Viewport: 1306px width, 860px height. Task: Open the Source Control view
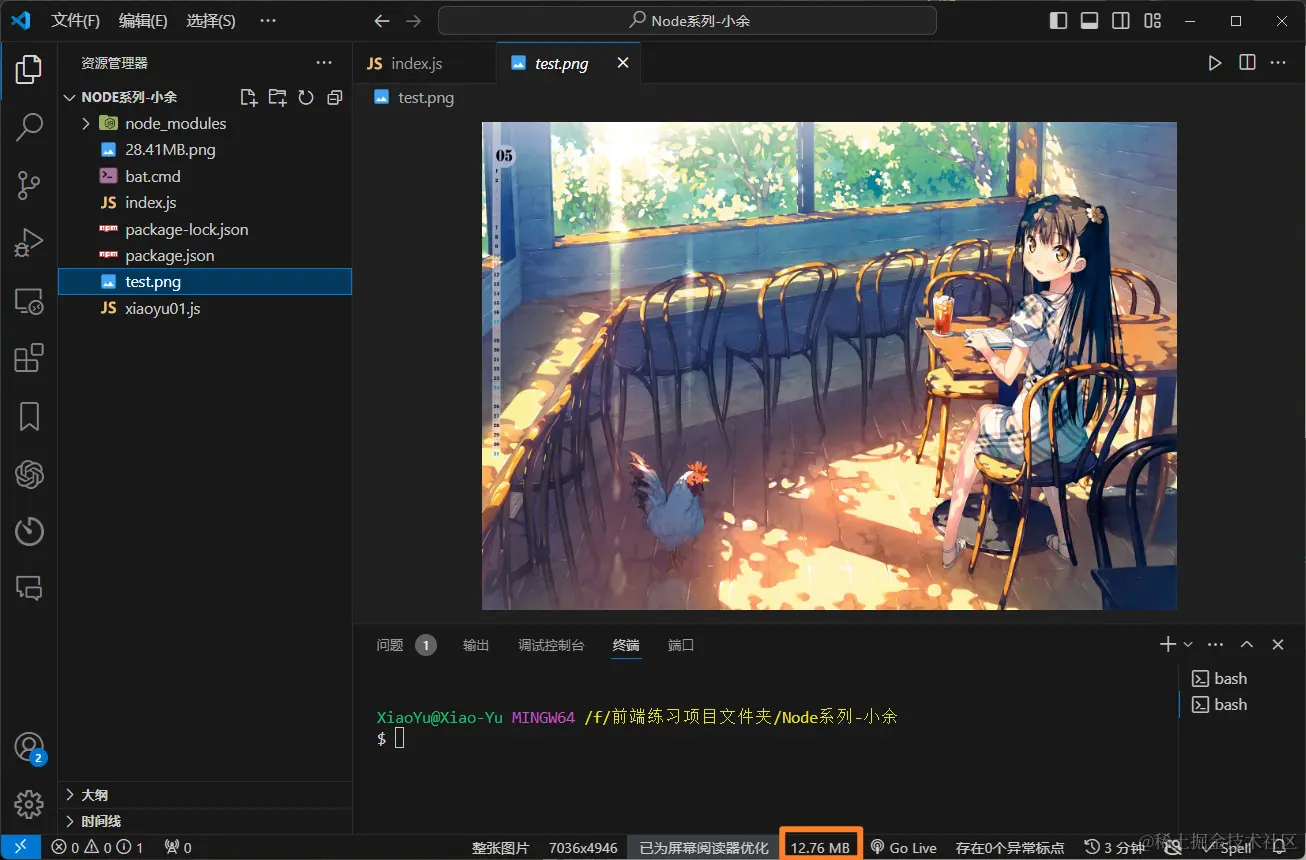point(29,185)
